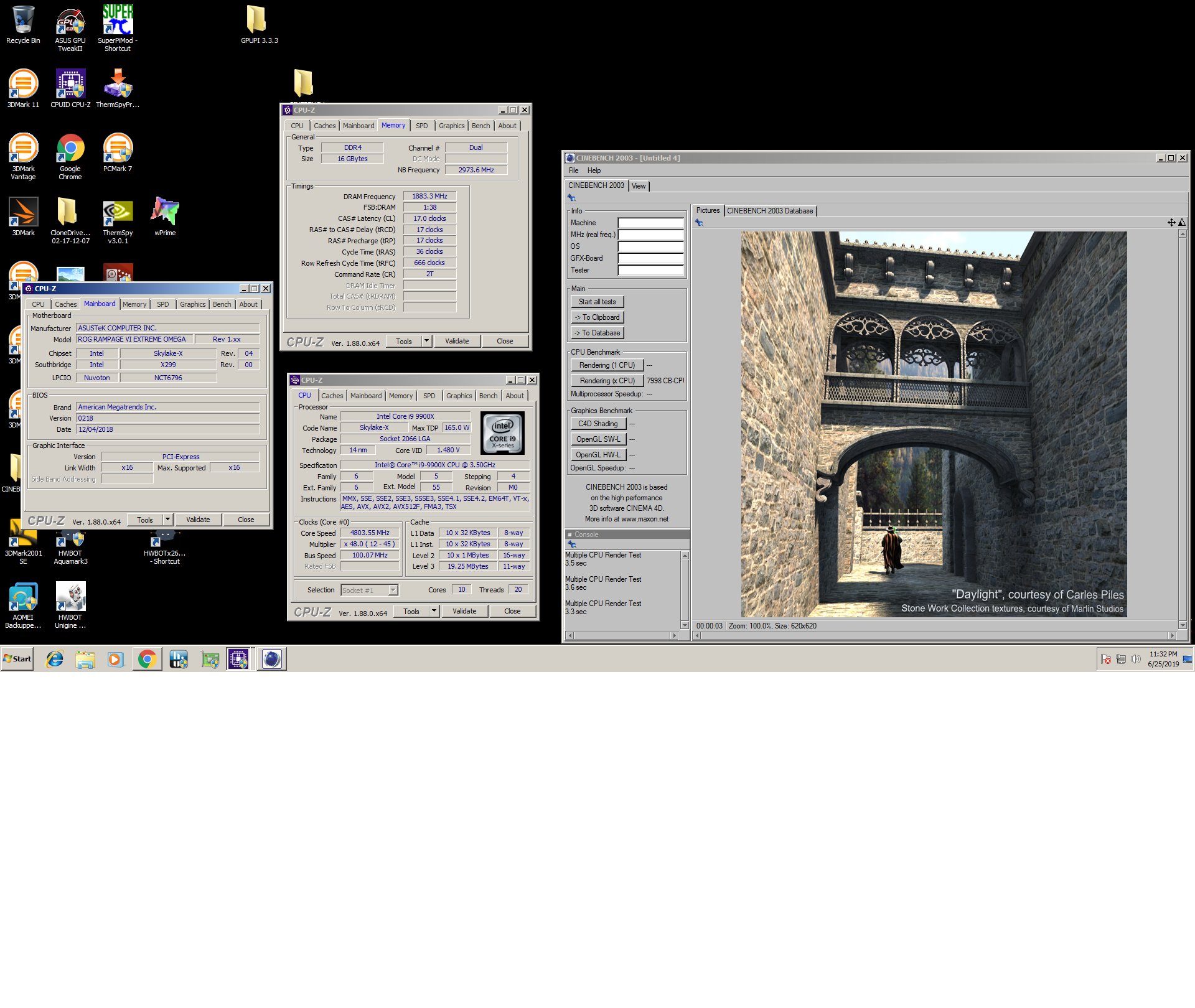Open ThermSpyPr desktop icon
Viewport: 1195px width, 1008px height.
pos(118,89)
